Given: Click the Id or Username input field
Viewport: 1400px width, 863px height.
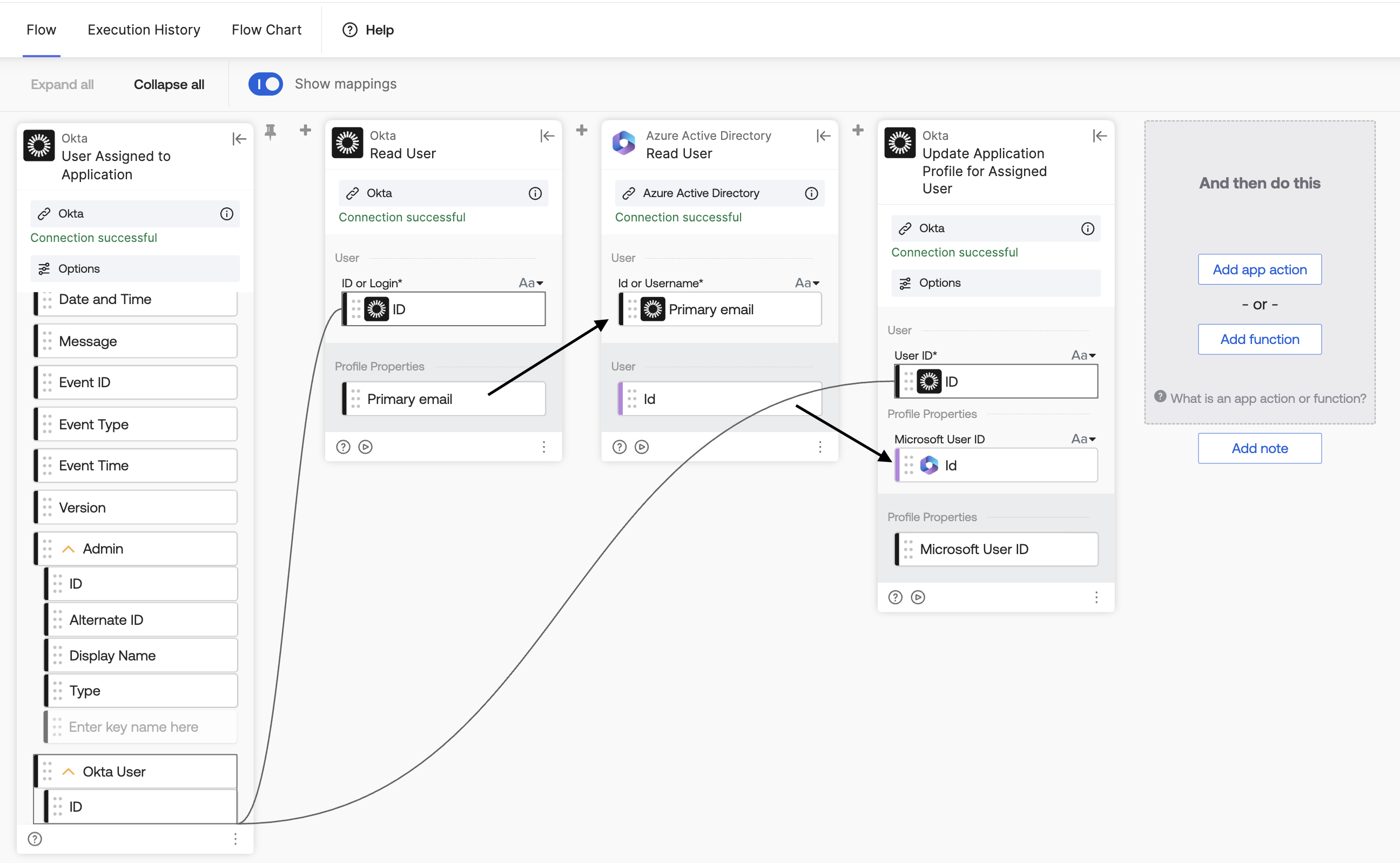Looking at the screenshot, I should 719,309.
